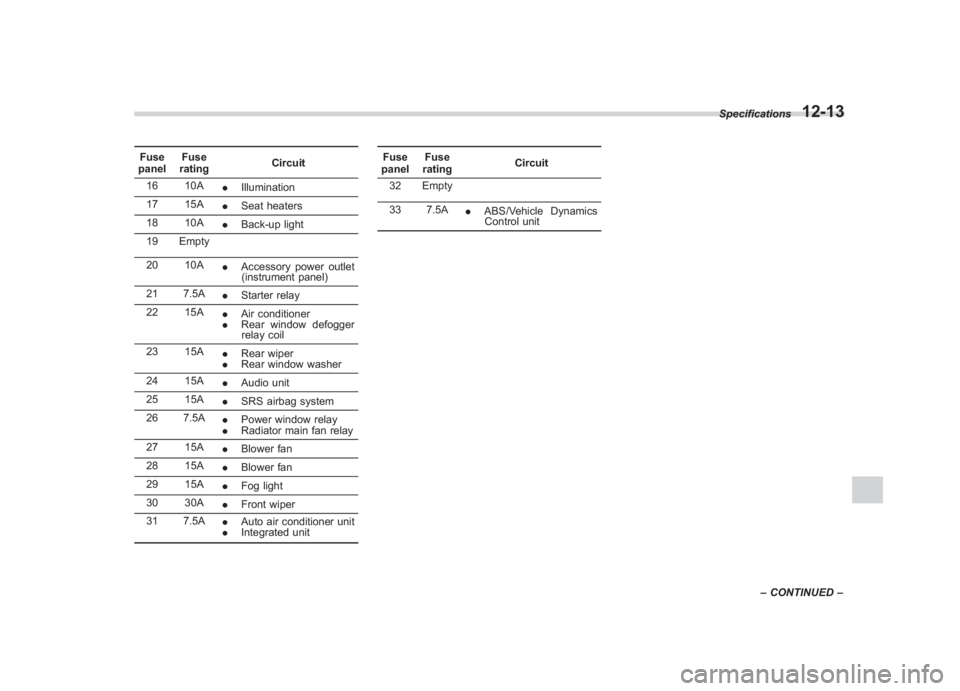Image resolution: width=960 pixels, height=691 pixels.
Task: Select the 'Seat heaters' entry
Action: 271,206
